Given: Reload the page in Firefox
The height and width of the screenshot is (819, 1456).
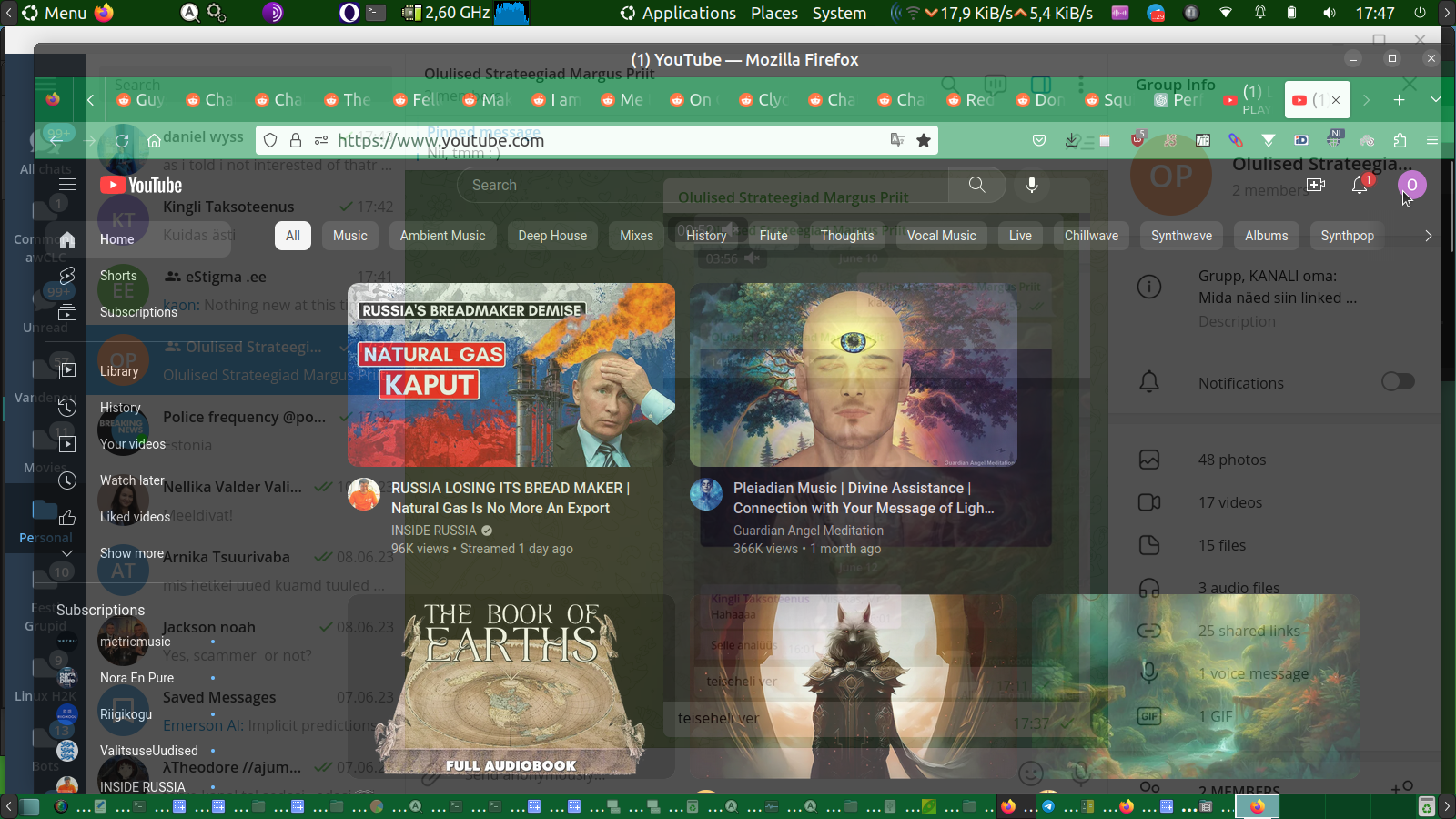Looking at the screenshot, I should (122, 140).
